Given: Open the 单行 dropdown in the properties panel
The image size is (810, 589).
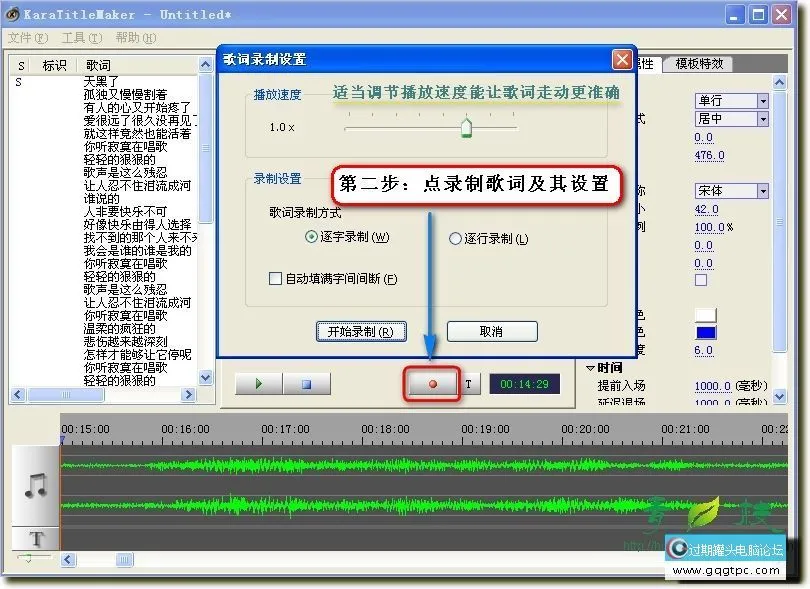Looking at the screenshot, I should click(763, 100).
